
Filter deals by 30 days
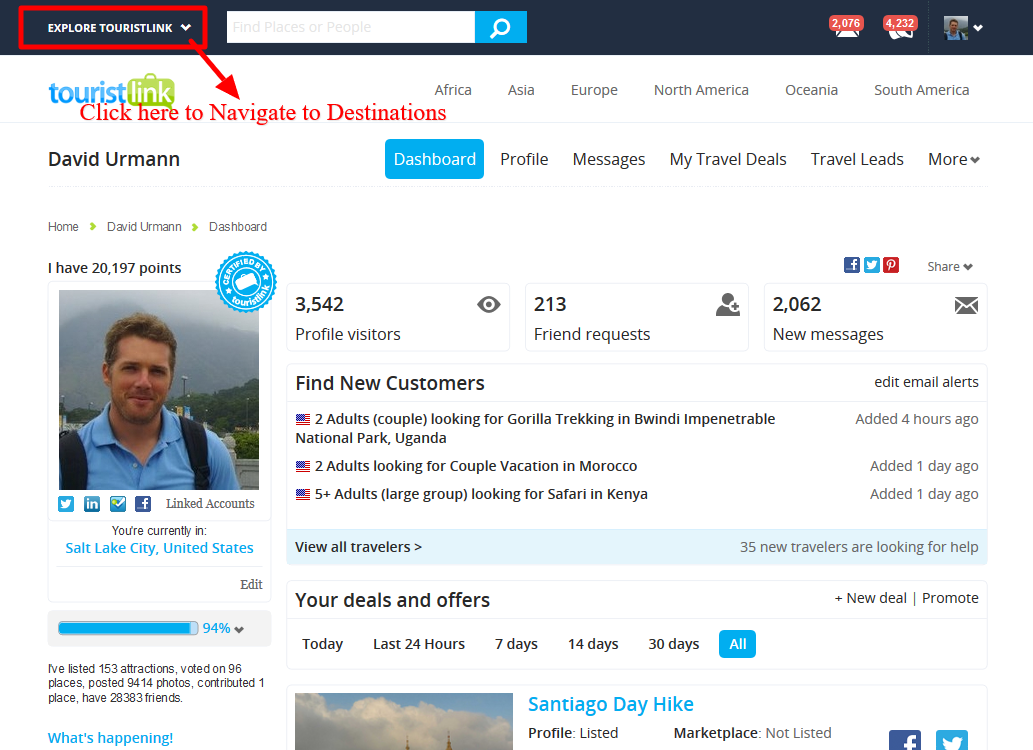(x=674, y=644)
